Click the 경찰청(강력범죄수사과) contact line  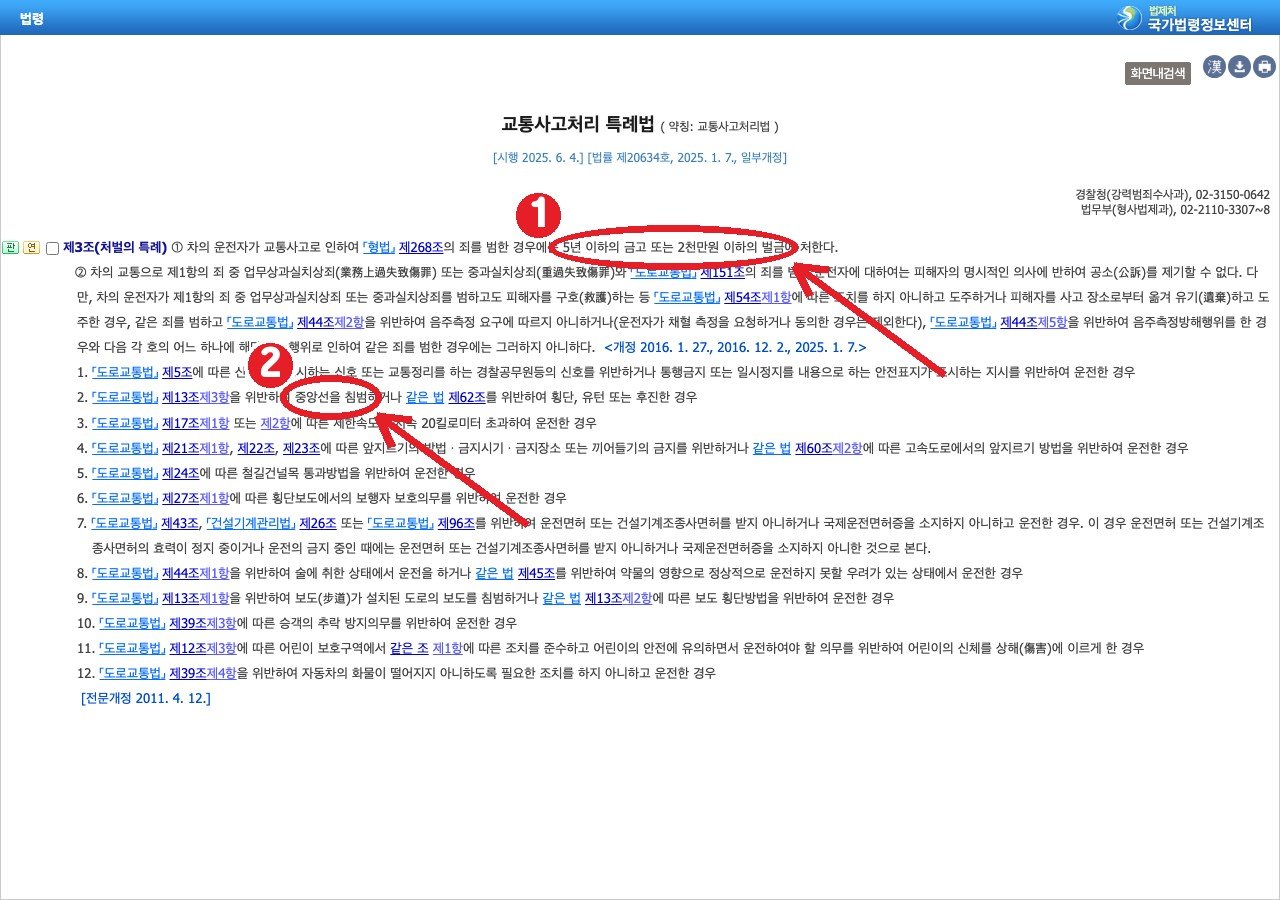(x=1172, y=195)
